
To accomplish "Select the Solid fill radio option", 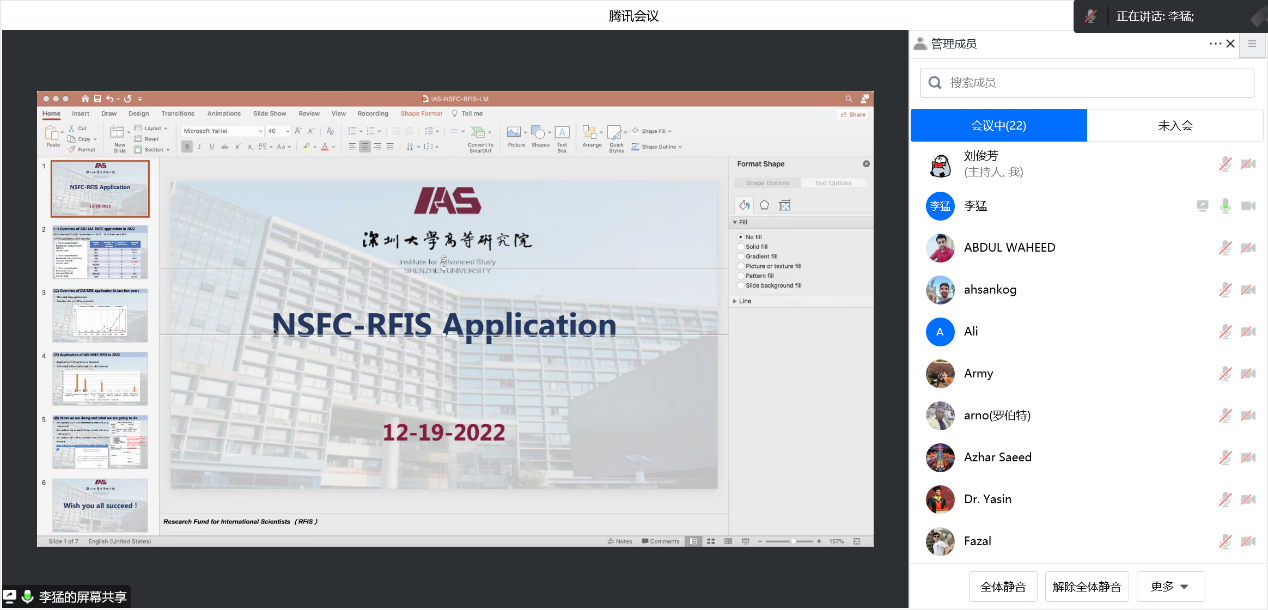I will 741,246.
